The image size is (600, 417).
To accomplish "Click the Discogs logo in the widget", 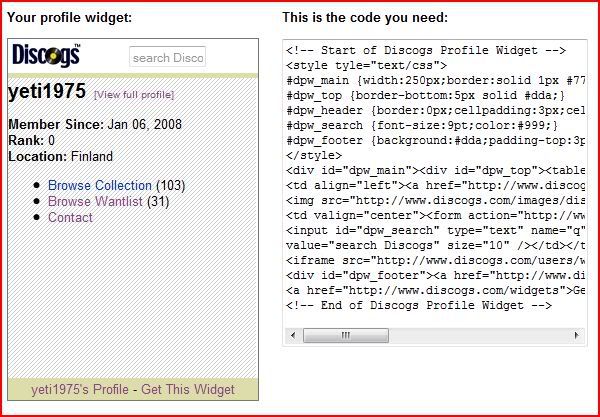I will [x=46, y=55].
